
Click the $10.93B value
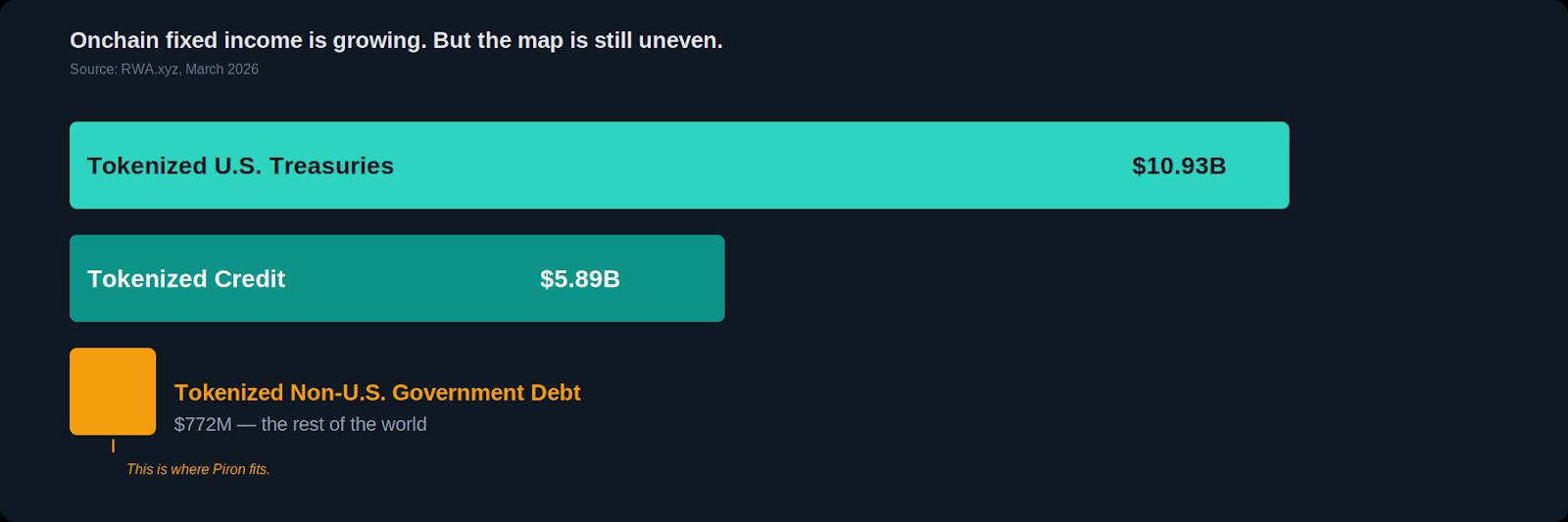pos(1179,166)
